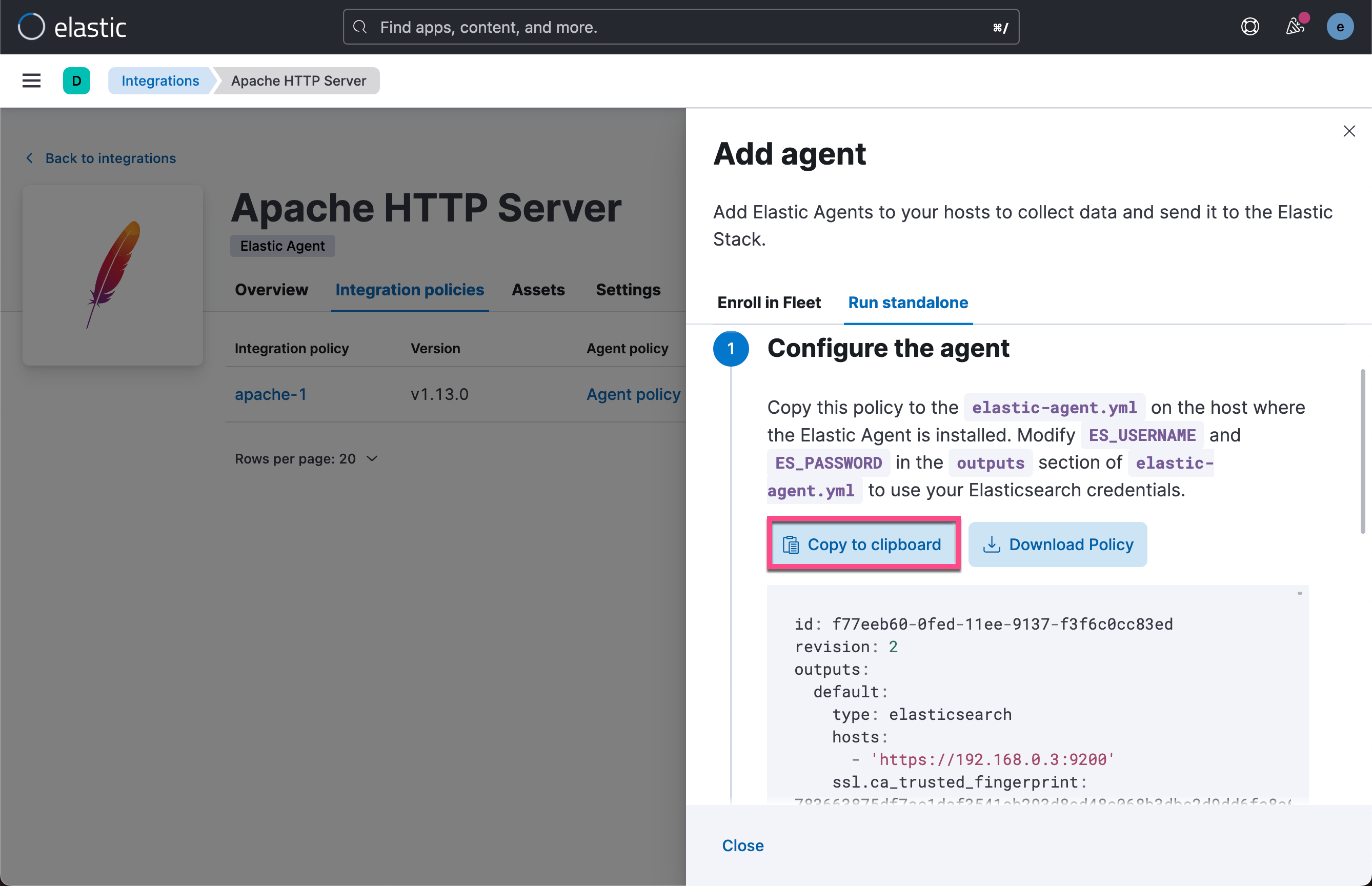Click the D space selector avatar

tap(76, 80)
